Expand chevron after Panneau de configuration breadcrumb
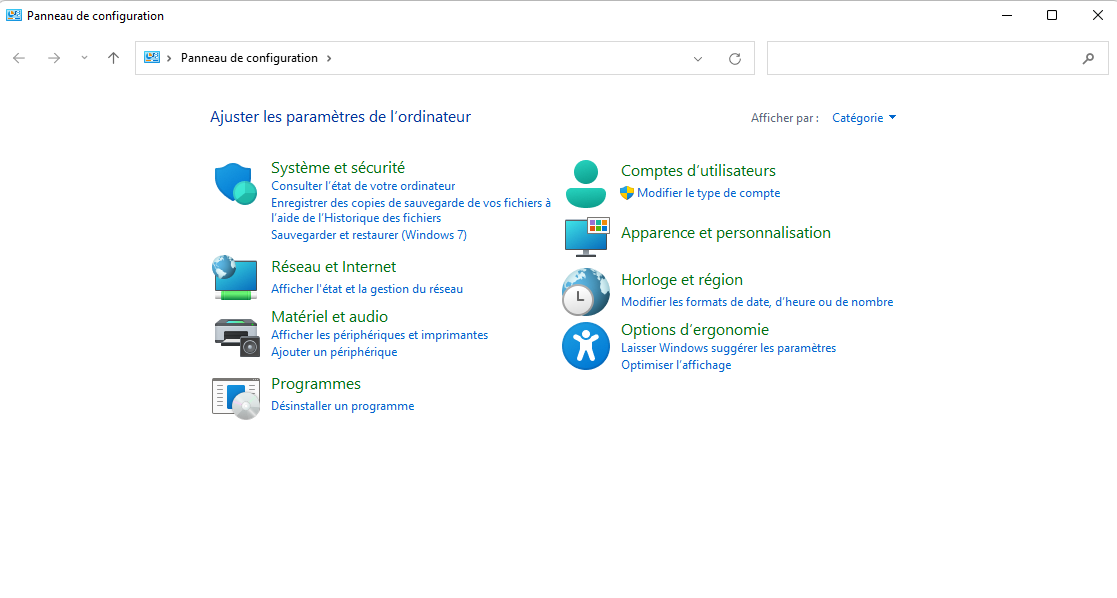The height and width of the screenshot is (598, 1117). click(329, 58)
